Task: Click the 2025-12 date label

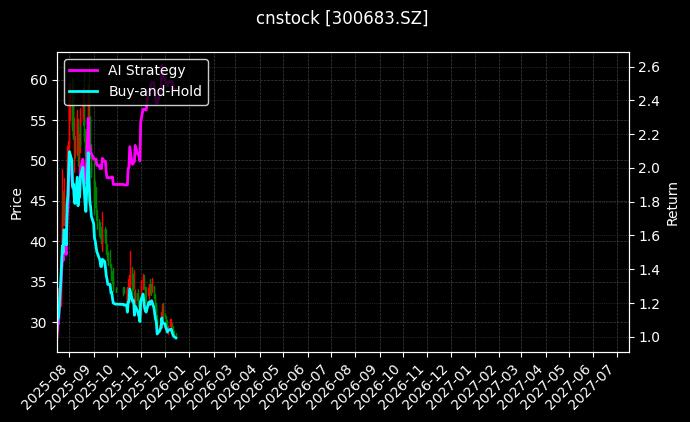Action: (x=142, y=386)
